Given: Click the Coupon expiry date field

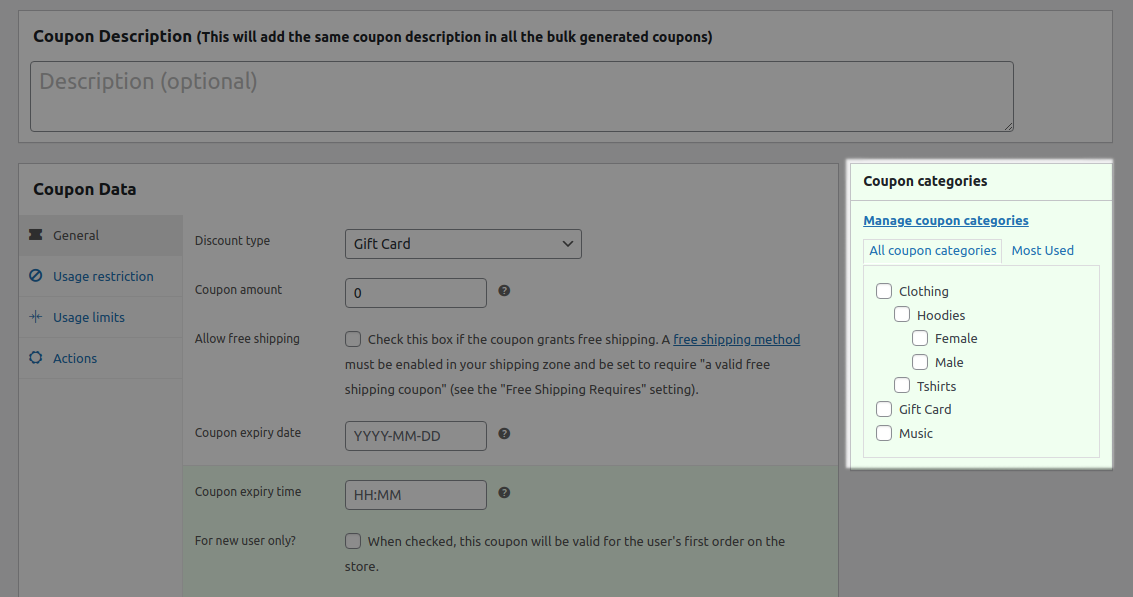Looking at the screenshot, I should point(415,435).
